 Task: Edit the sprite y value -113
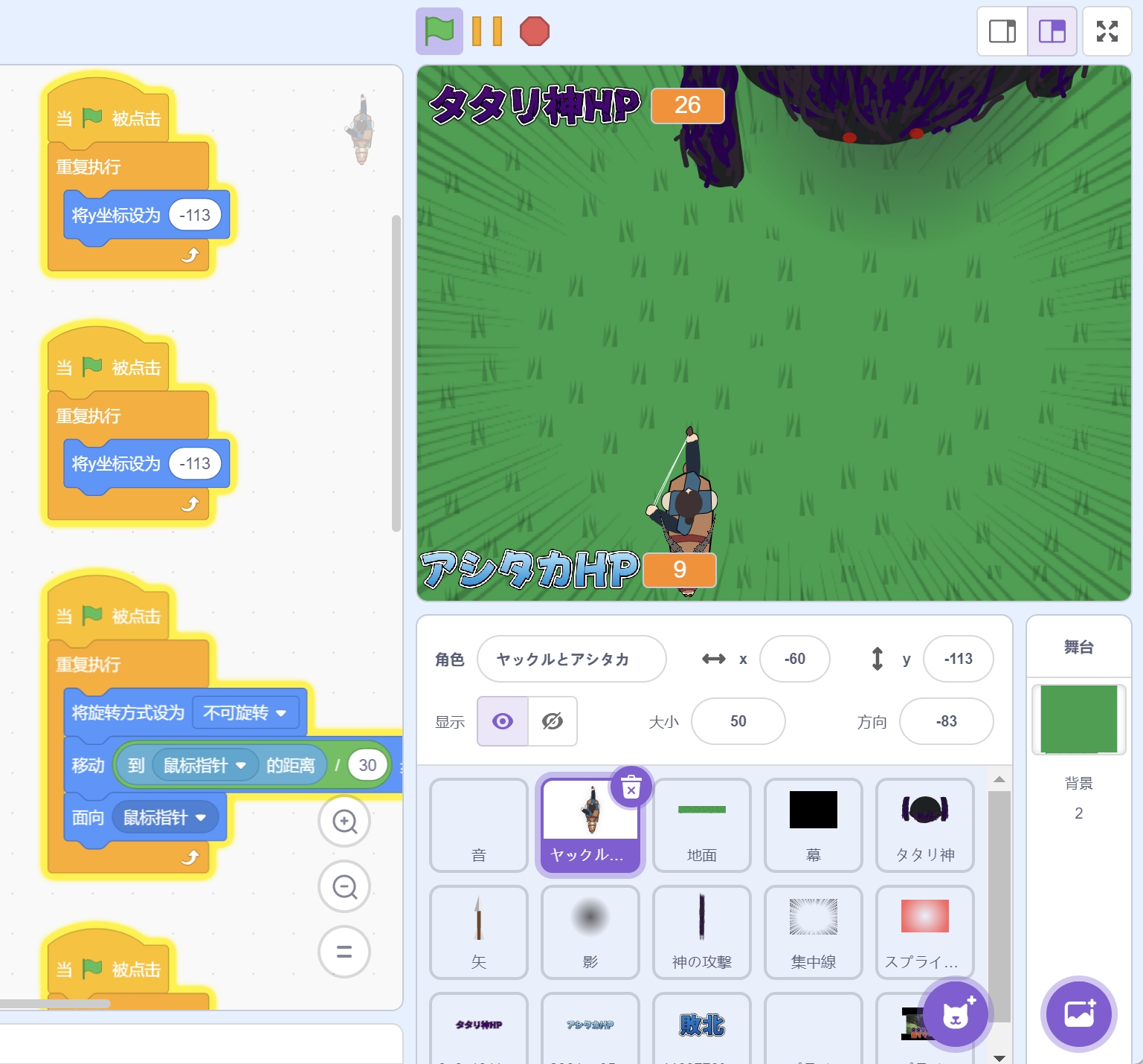point(958,659)
